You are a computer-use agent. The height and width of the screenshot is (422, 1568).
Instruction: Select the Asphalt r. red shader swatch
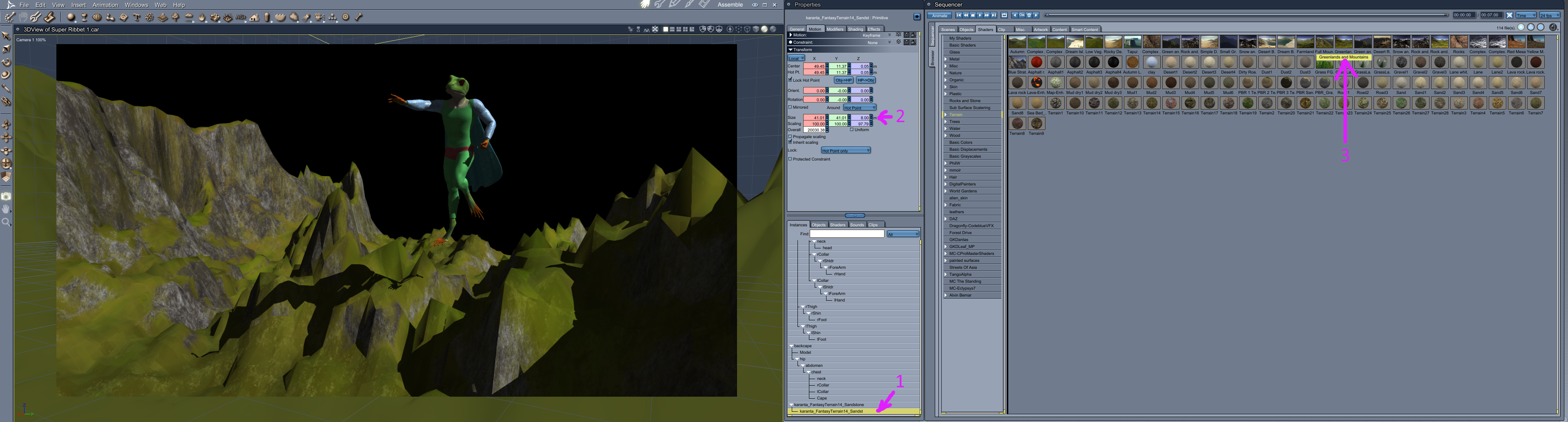pos(1036,62)
